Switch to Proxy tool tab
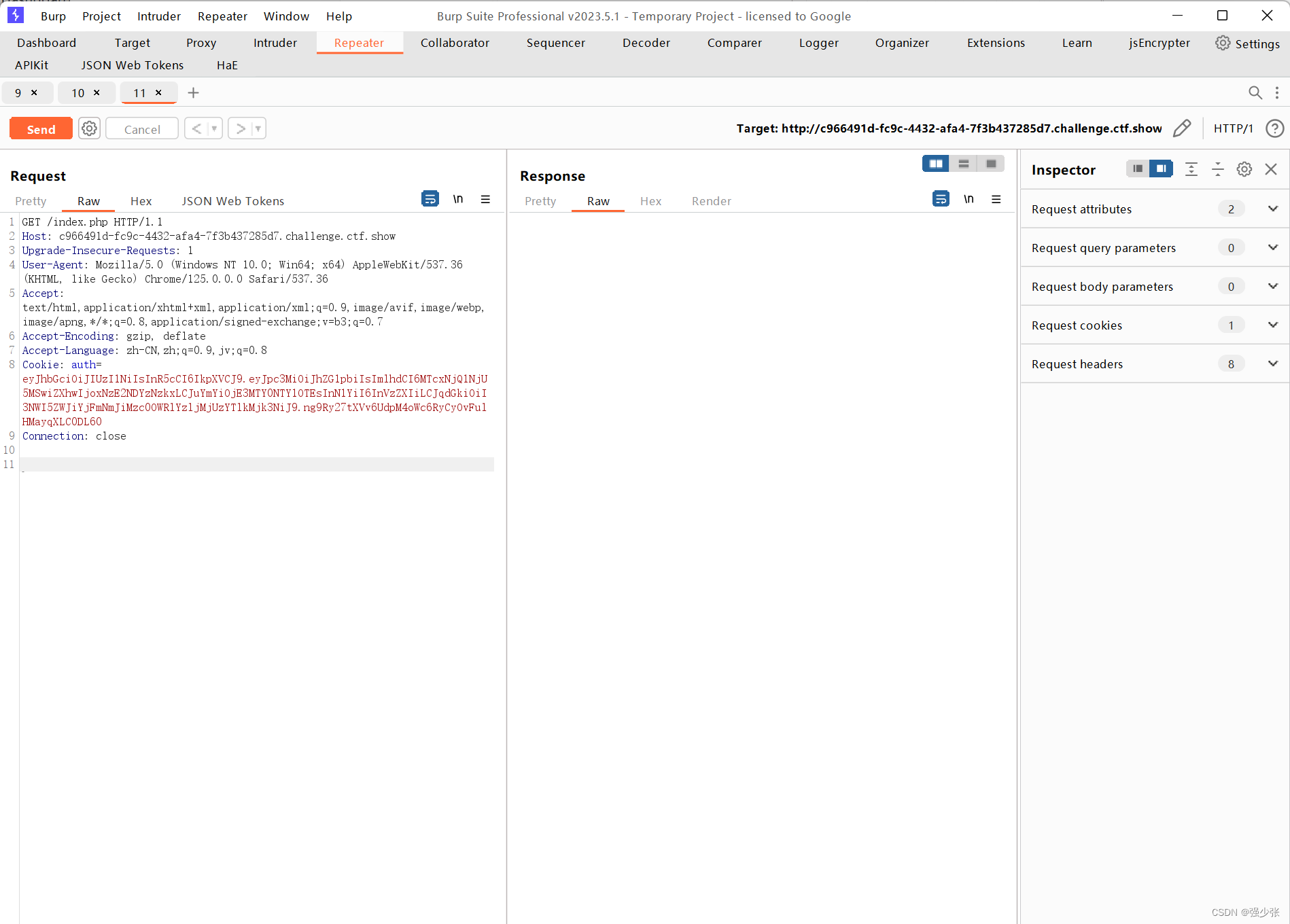The image size is (1290, 924). [x=201, y=43]
